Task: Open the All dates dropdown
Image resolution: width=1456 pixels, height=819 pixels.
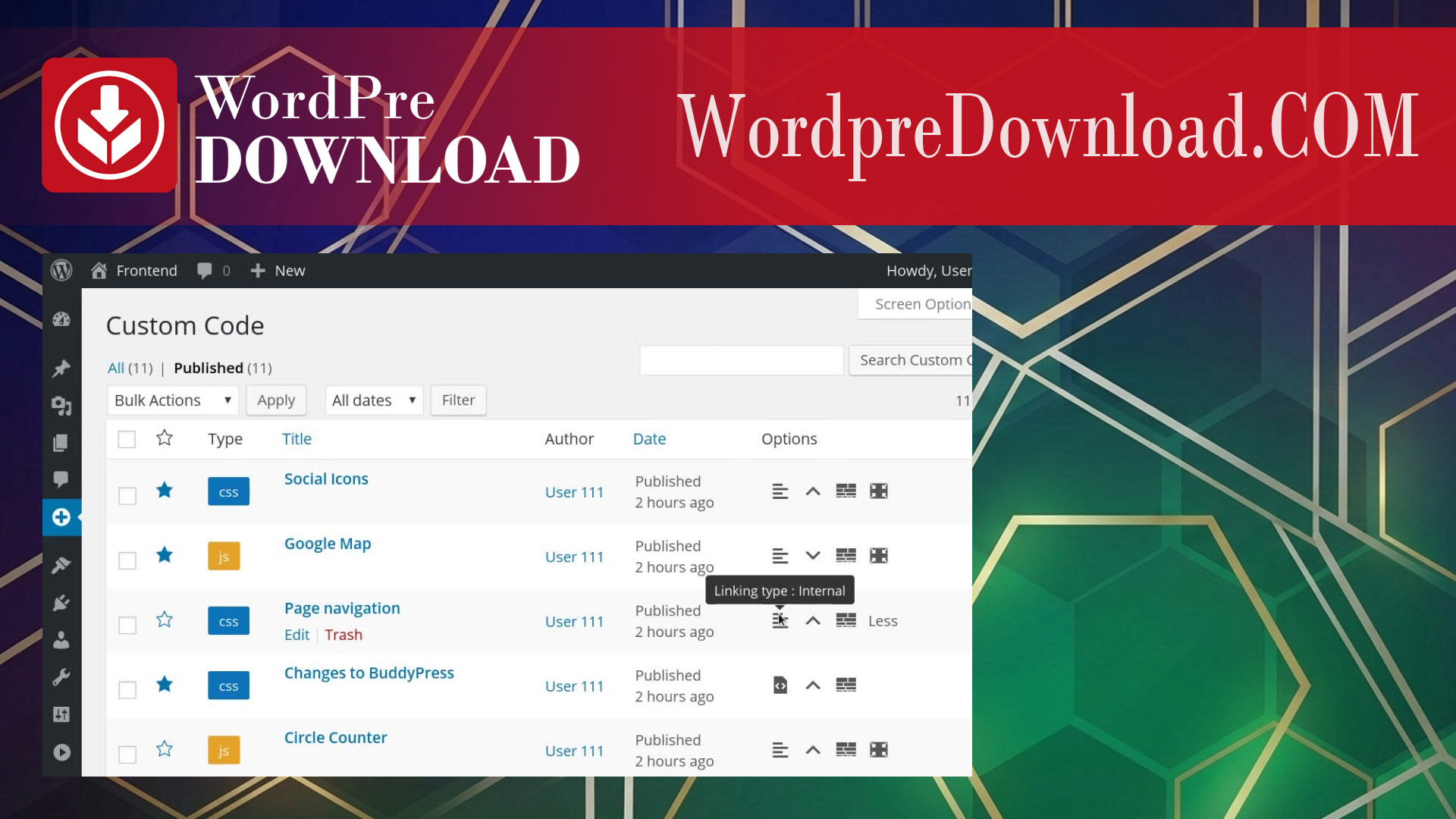Action: (374, 400)
